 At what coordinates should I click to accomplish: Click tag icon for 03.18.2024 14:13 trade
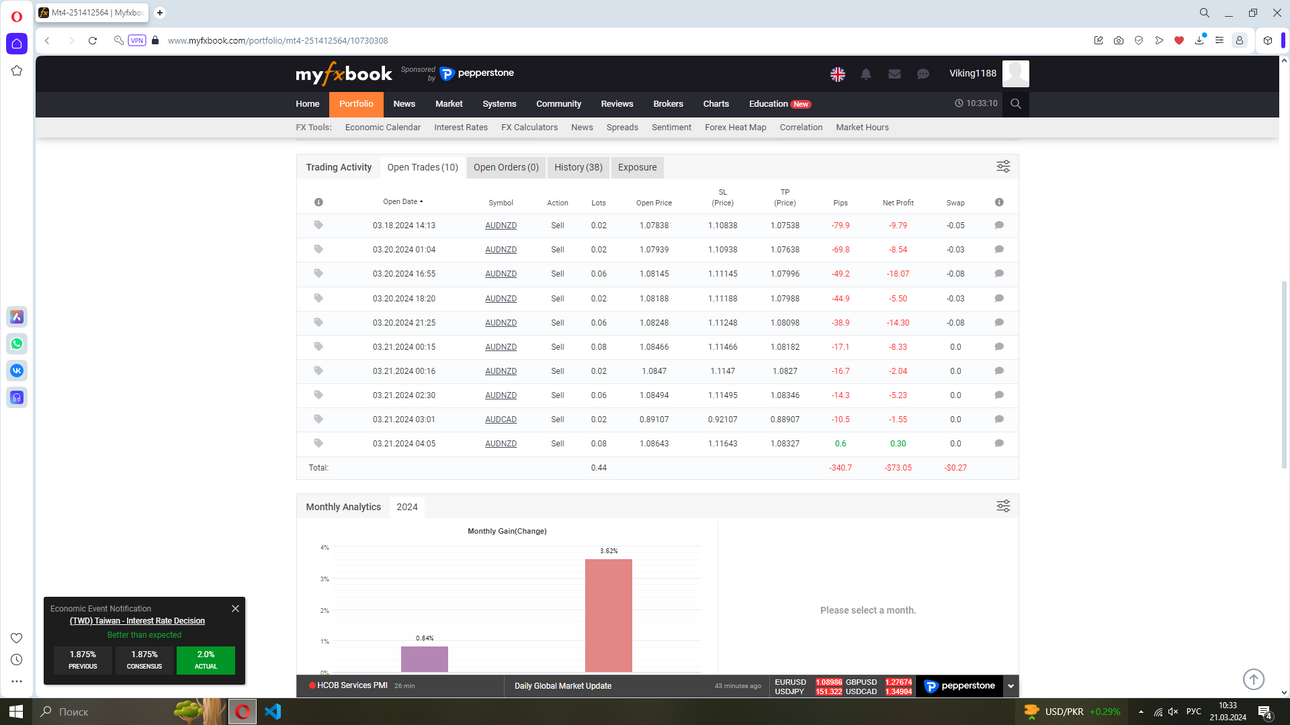click(x=319, y=225)
